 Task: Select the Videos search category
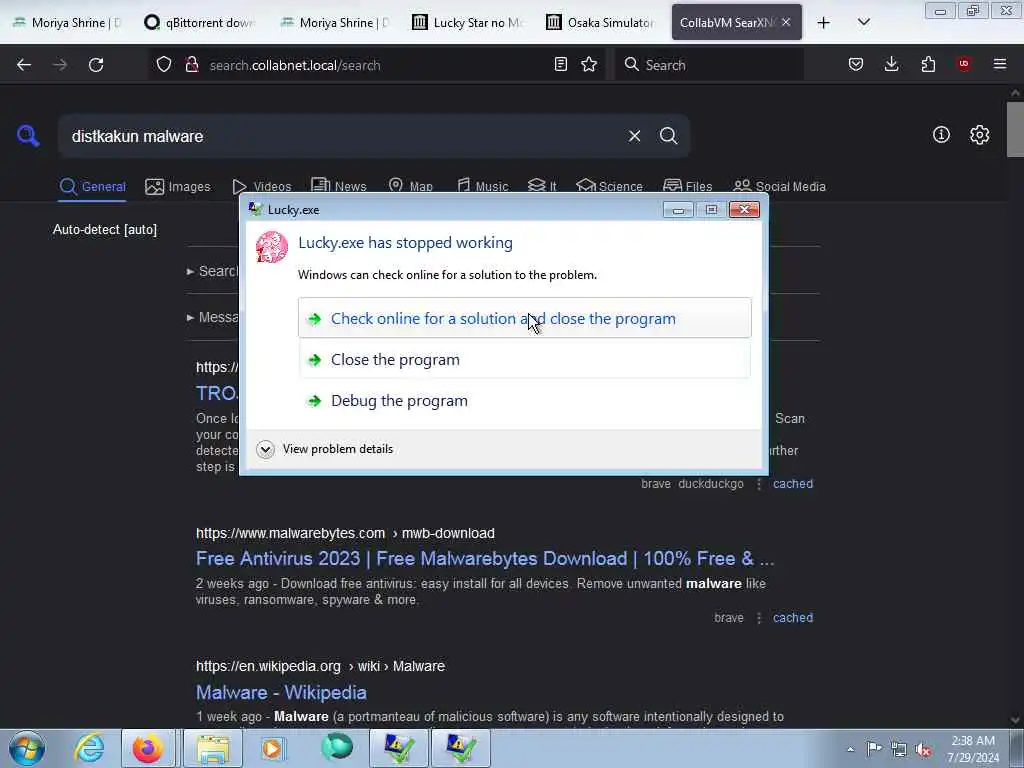click(x=262, y=187)
